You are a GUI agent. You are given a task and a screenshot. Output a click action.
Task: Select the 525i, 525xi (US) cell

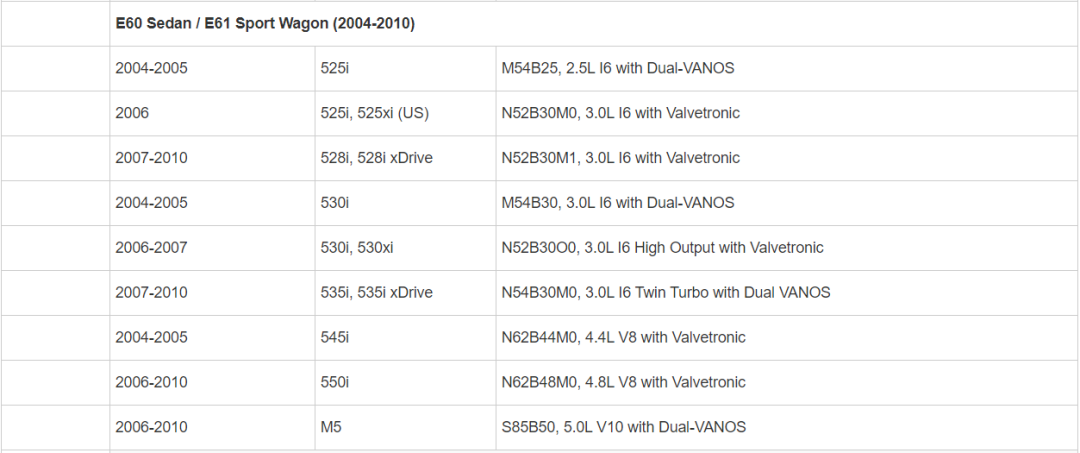tap(374, 113)
